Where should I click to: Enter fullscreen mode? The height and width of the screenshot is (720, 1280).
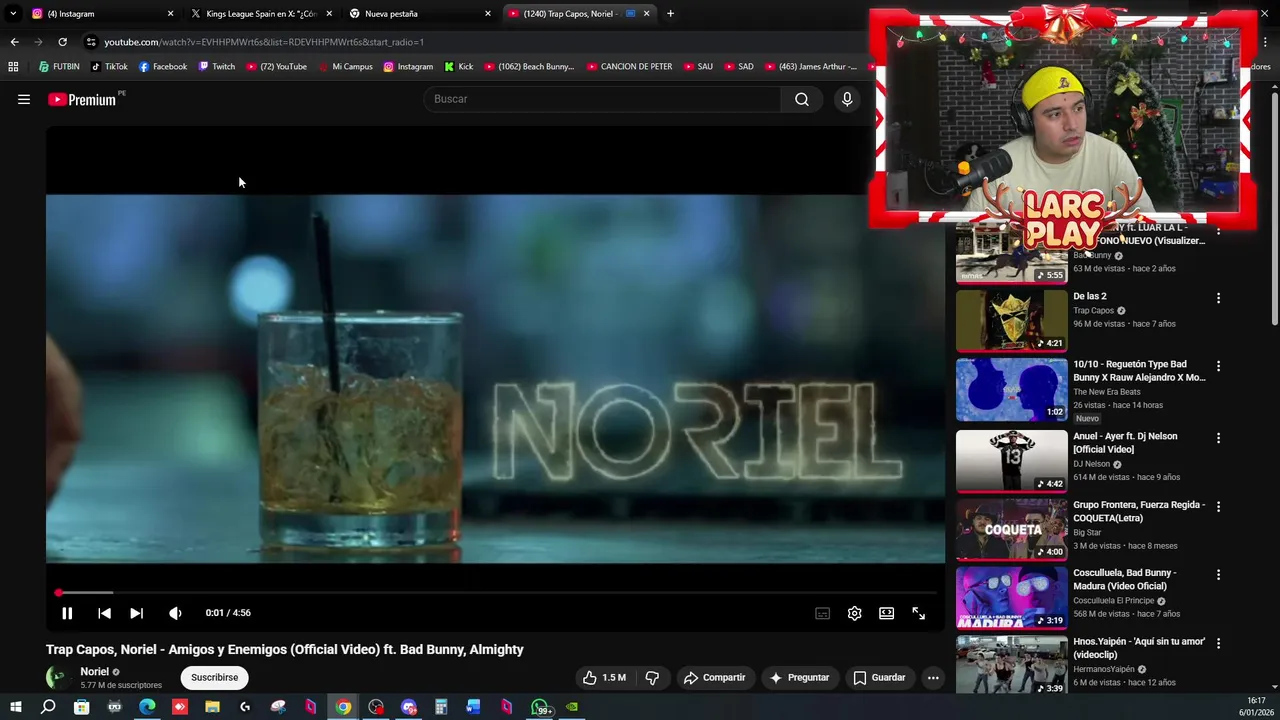pos(918,613)
